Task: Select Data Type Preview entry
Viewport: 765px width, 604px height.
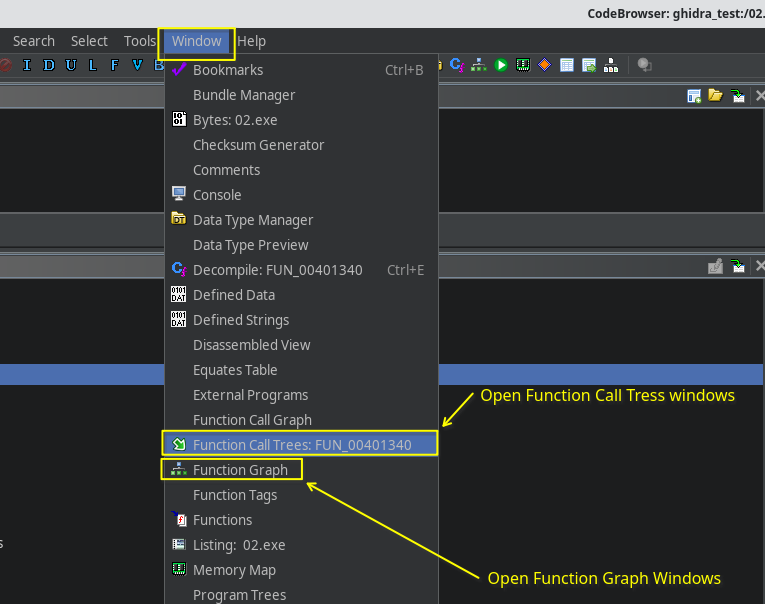Action: (x=301, y=245)
